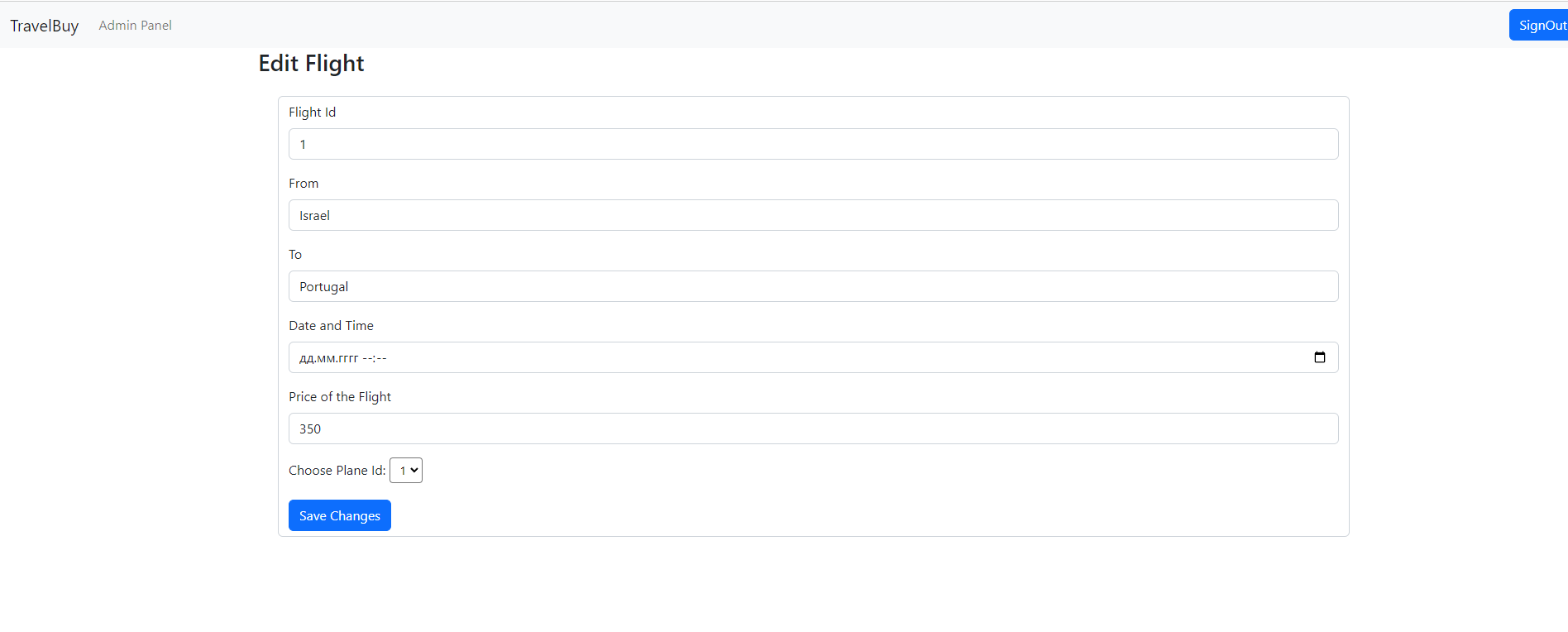Click the Choose Plane Id dropdown arrow
Viewport: 1568px width, 632px height.
pos(414,470)
